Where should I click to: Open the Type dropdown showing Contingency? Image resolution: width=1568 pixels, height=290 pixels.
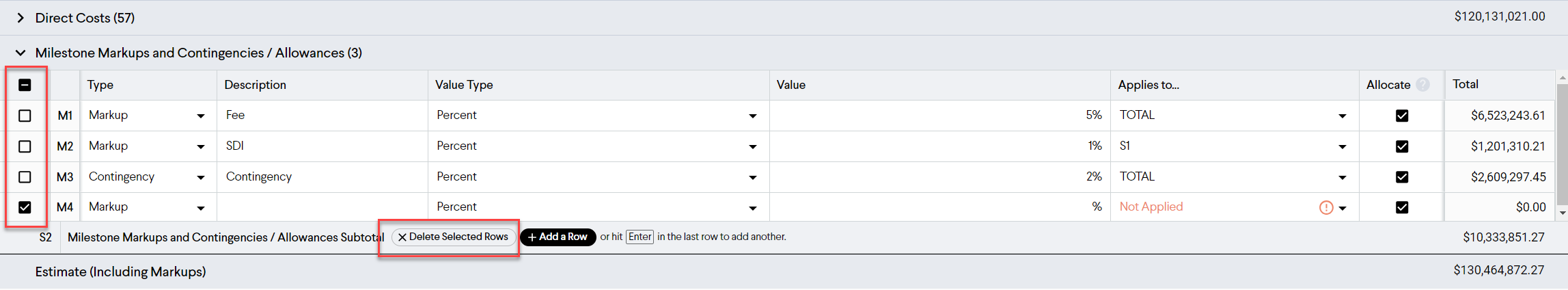click(x=201, y=178)
